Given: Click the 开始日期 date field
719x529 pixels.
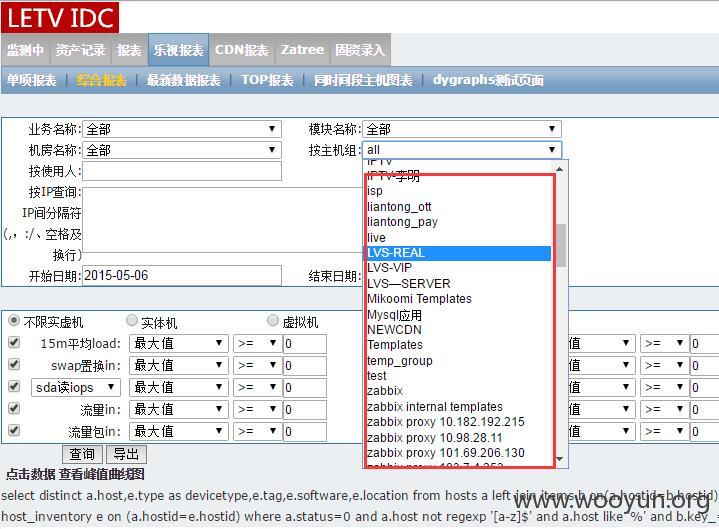Looking at the screenshot, I should [x=182, y=276].
